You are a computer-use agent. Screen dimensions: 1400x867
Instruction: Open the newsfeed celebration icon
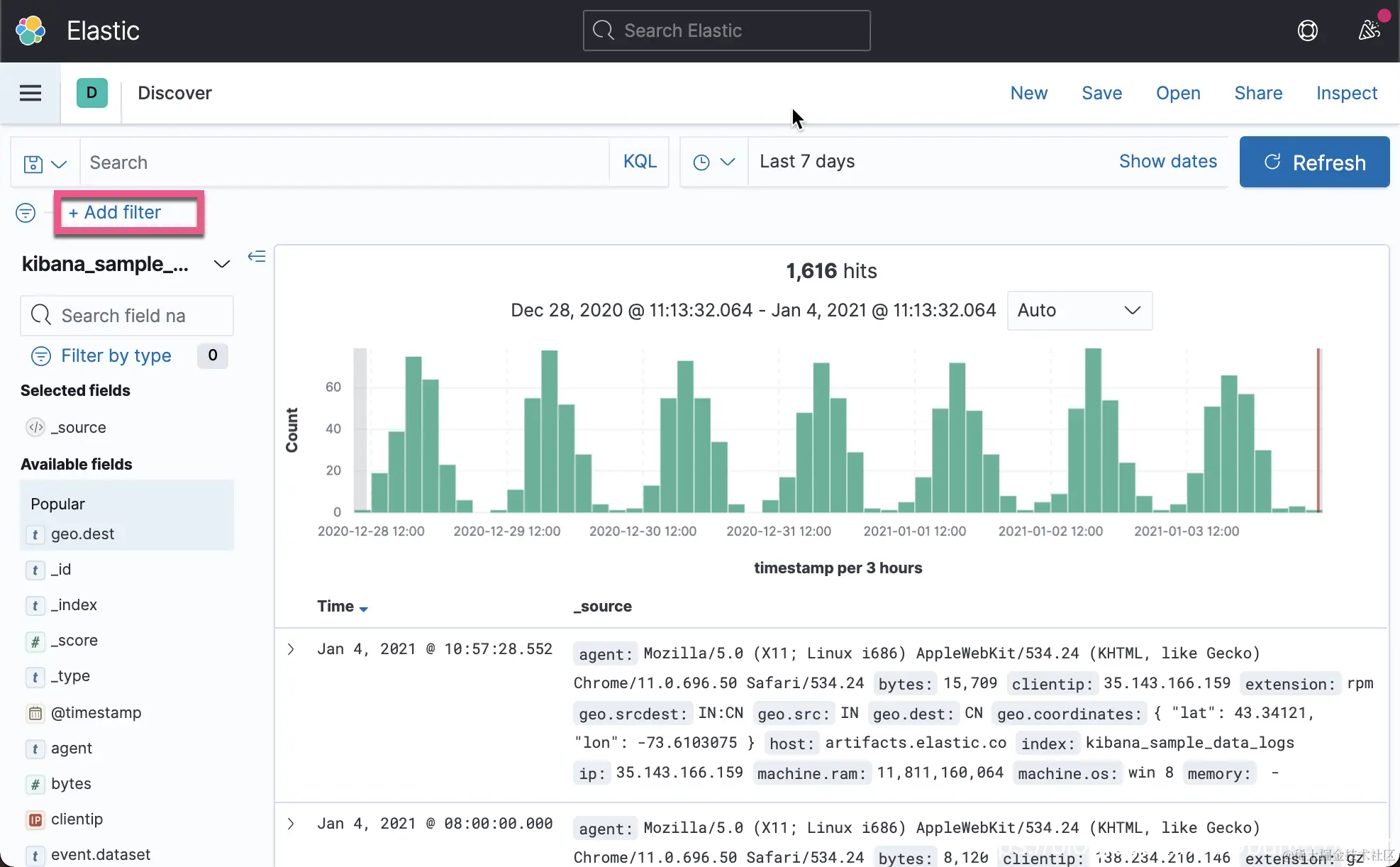(1369, 31)
